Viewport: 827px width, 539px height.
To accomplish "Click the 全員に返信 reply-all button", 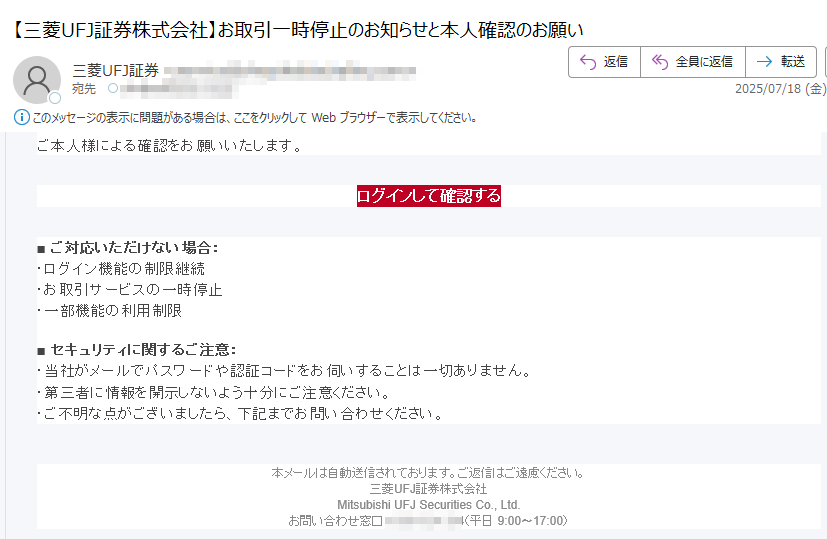I will [x=693, y=62].
